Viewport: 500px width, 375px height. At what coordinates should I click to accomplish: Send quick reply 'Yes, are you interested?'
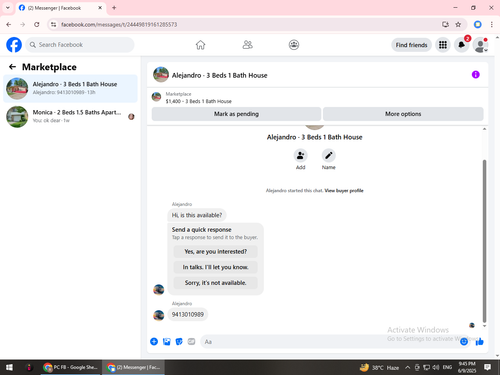pos(216,252)
